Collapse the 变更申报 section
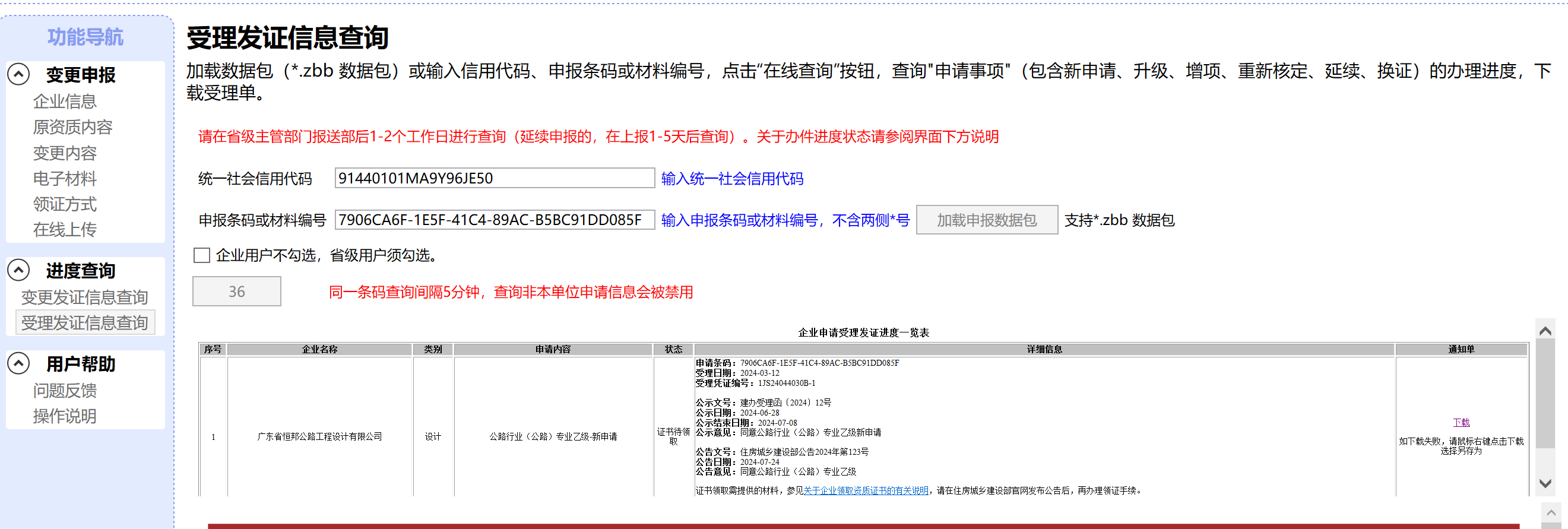This screenshot has width=1568, height=529. click(x=18, y=74)
